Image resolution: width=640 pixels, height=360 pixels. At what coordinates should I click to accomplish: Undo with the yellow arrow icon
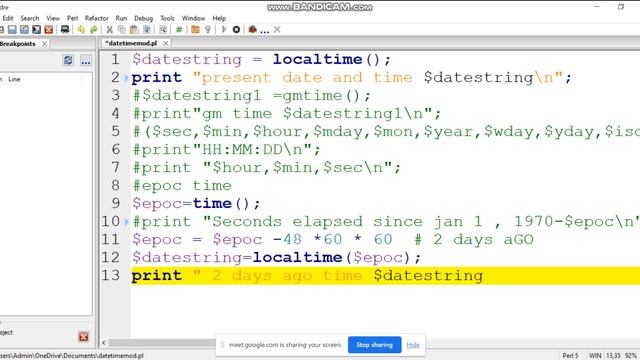click(81, 29)
